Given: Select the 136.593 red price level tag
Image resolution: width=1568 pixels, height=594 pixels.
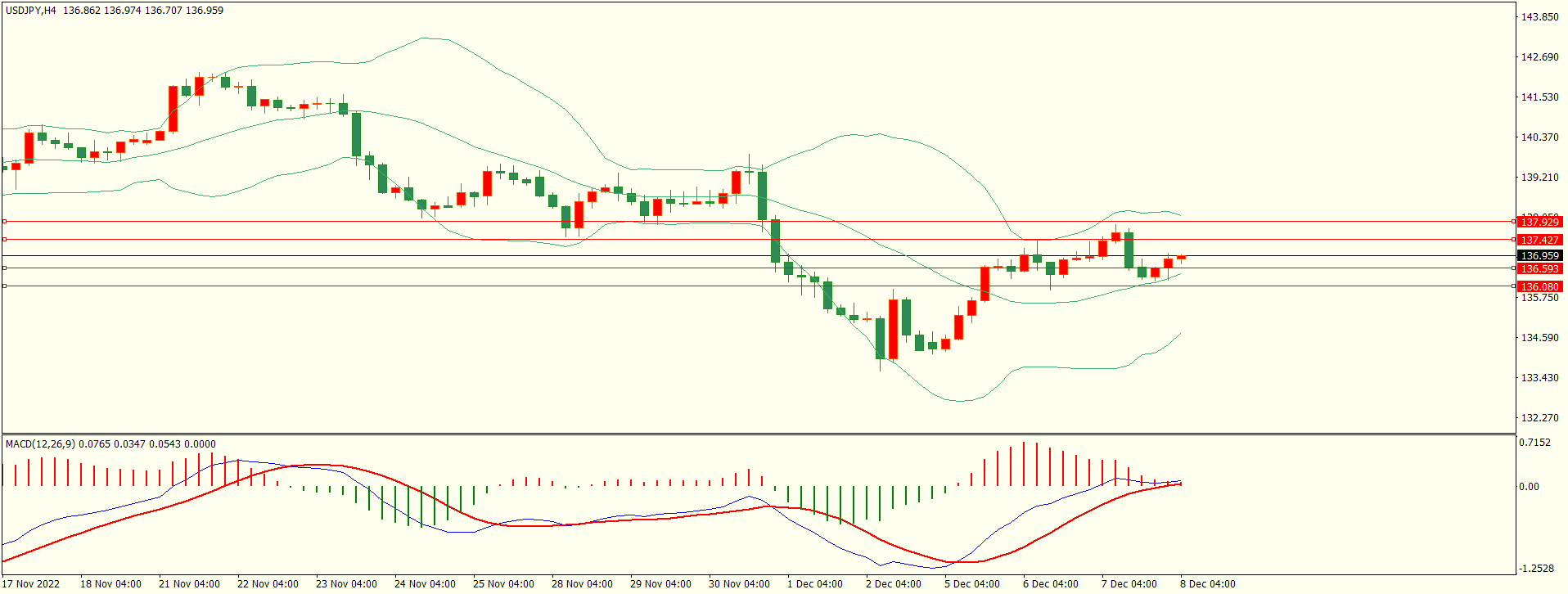Looking at the screenshot, I should (1539, 268).
